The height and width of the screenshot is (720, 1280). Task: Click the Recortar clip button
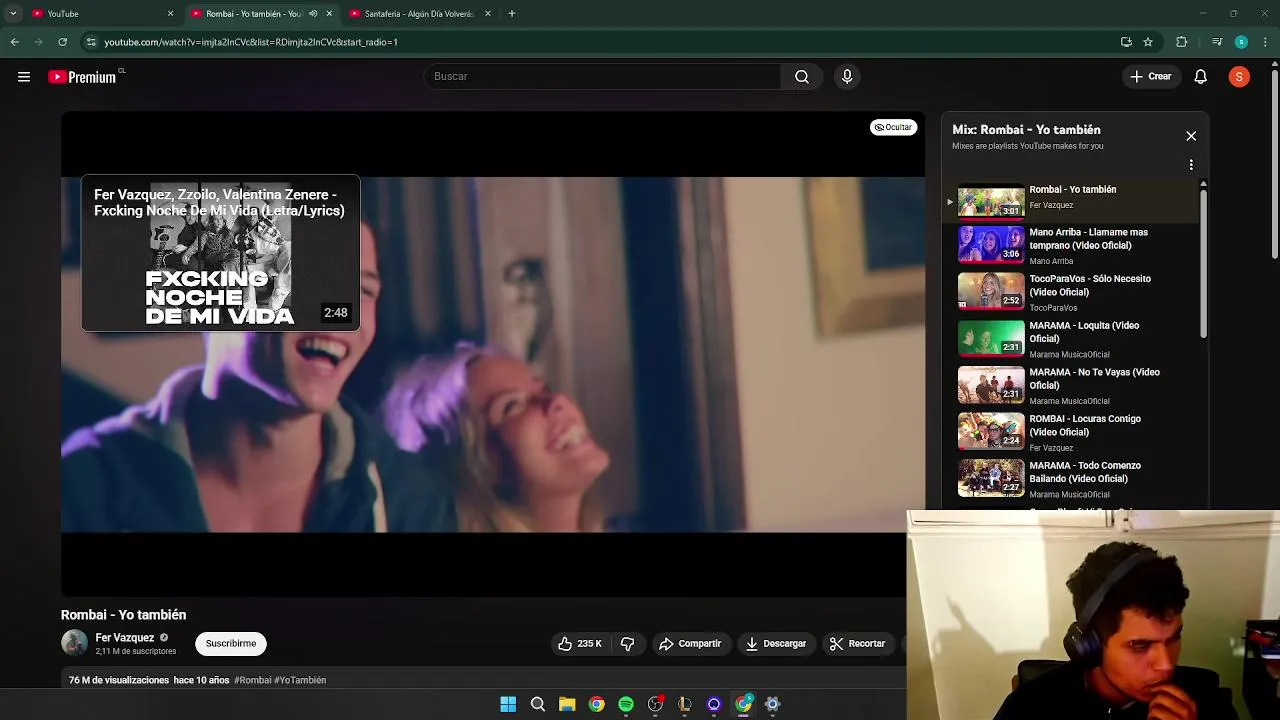coord(857,644)
